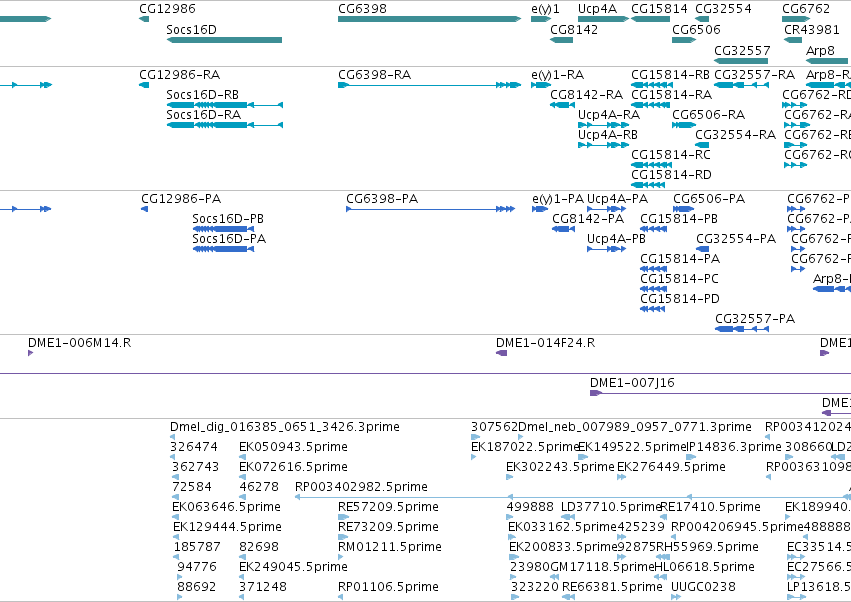This screenshot has height=602, width=851.
Task: Click the Socs16D-RB transcript label
Action: tap(202, 94)
